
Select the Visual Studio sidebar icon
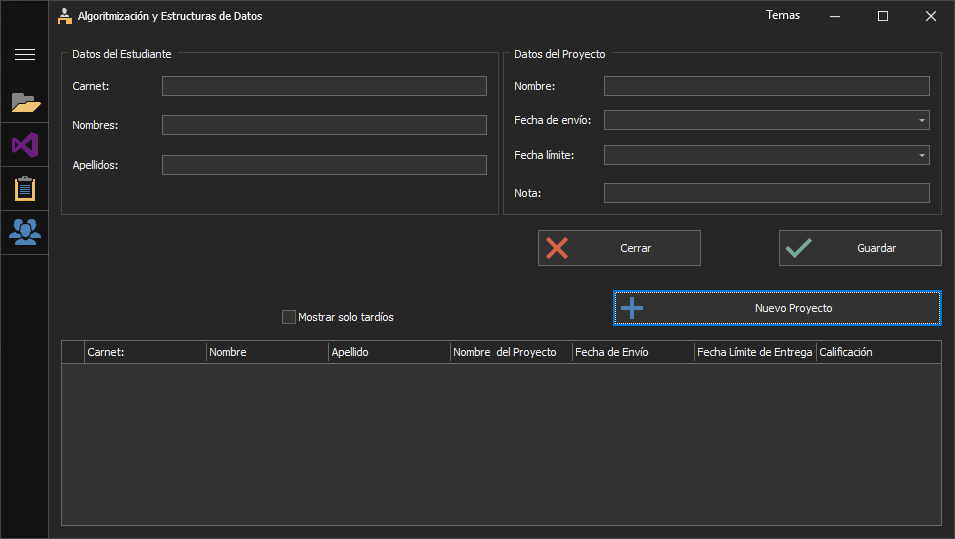(25, 145)
